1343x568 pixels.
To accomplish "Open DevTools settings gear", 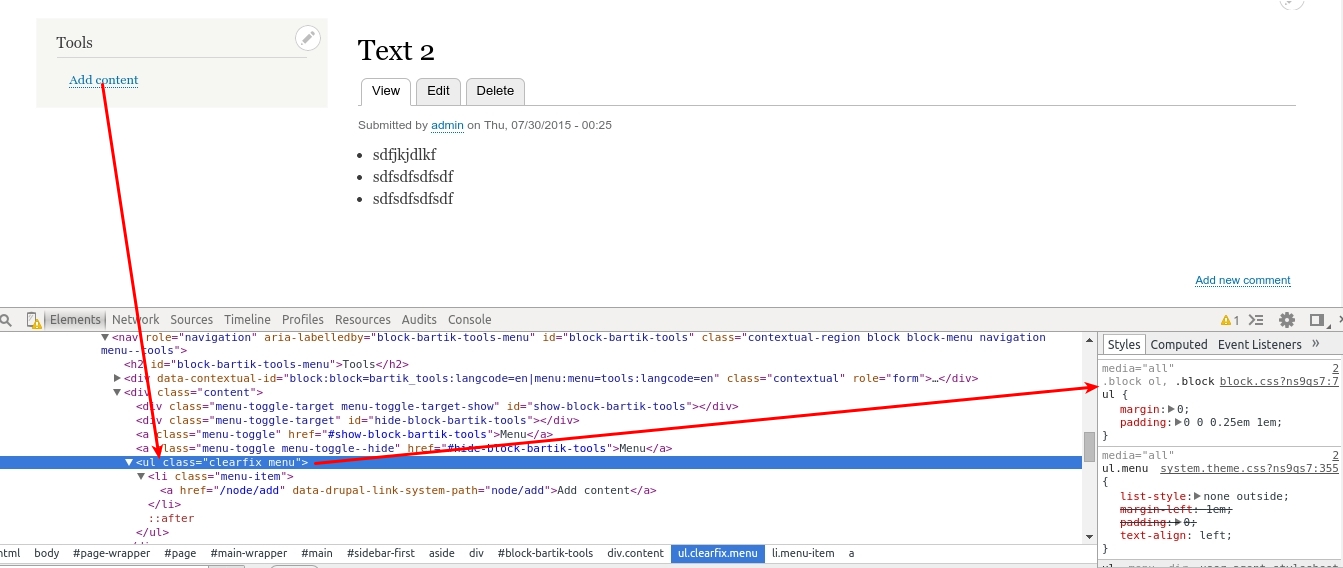I will [x=1287, y=320].
